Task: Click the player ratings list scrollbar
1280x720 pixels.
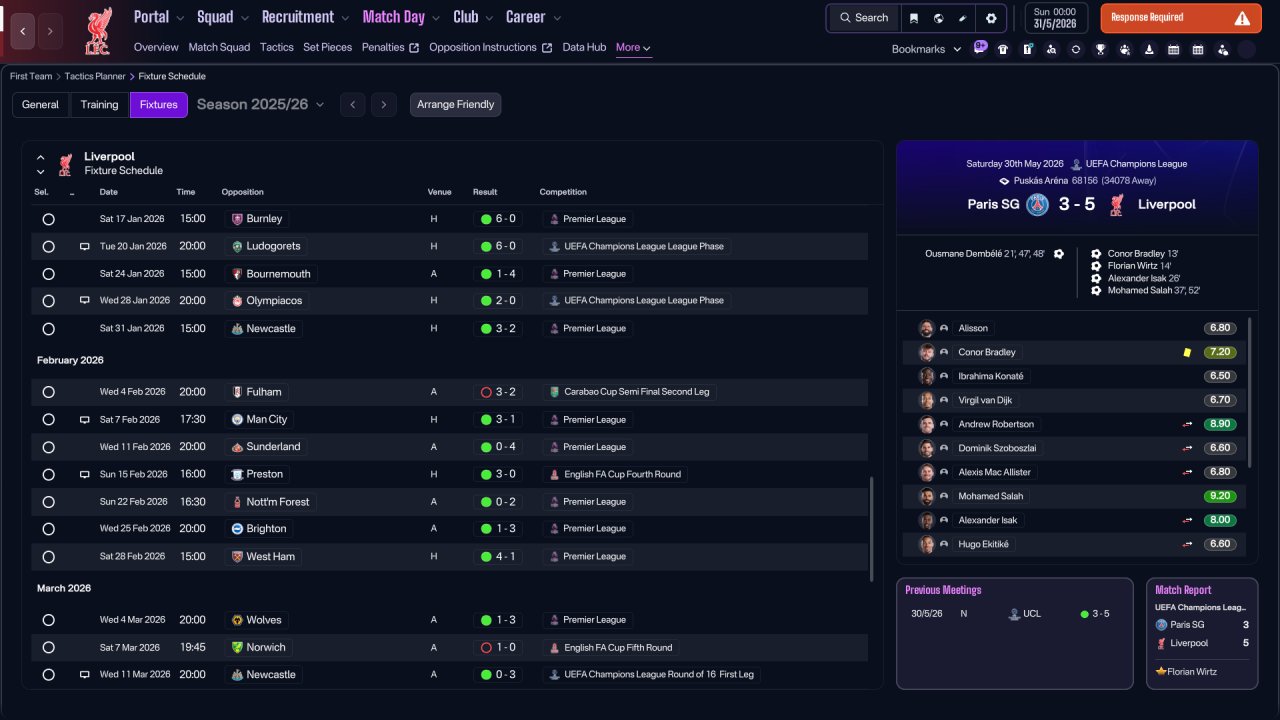Action: [x=1250, y=392]
